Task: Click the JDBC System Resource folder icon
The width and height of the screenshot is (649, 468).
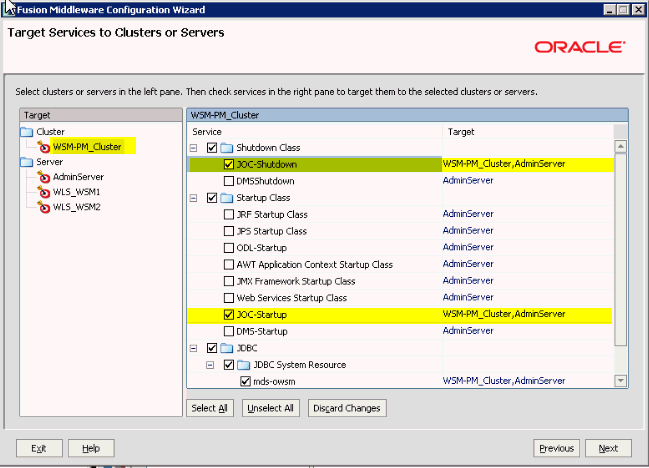Action: 243,365
